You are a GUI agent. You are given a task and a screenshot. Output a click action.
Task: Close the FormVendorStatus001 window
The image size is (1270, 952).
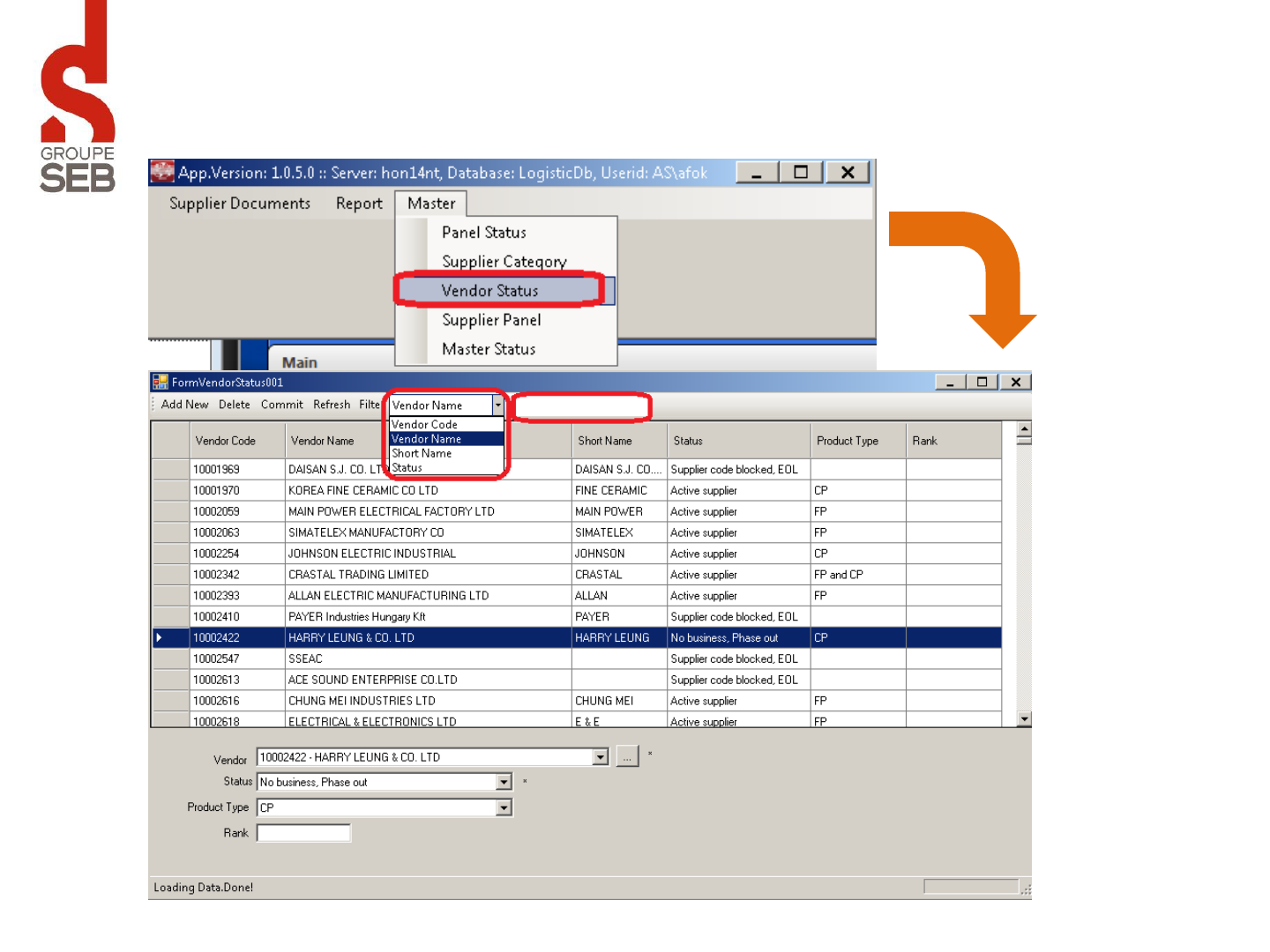(1015, 382)
